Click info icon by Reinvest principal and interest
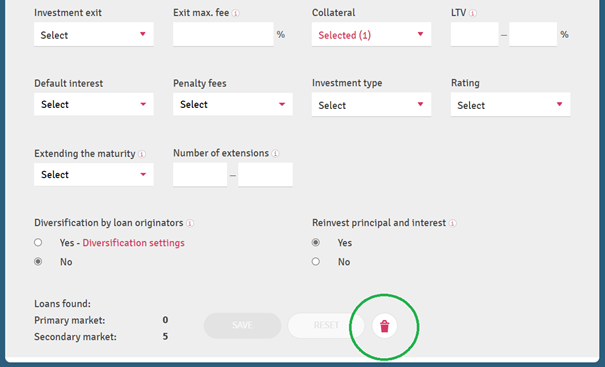The width and height of the screenshot is (605, 367). [x=453, y=223]
